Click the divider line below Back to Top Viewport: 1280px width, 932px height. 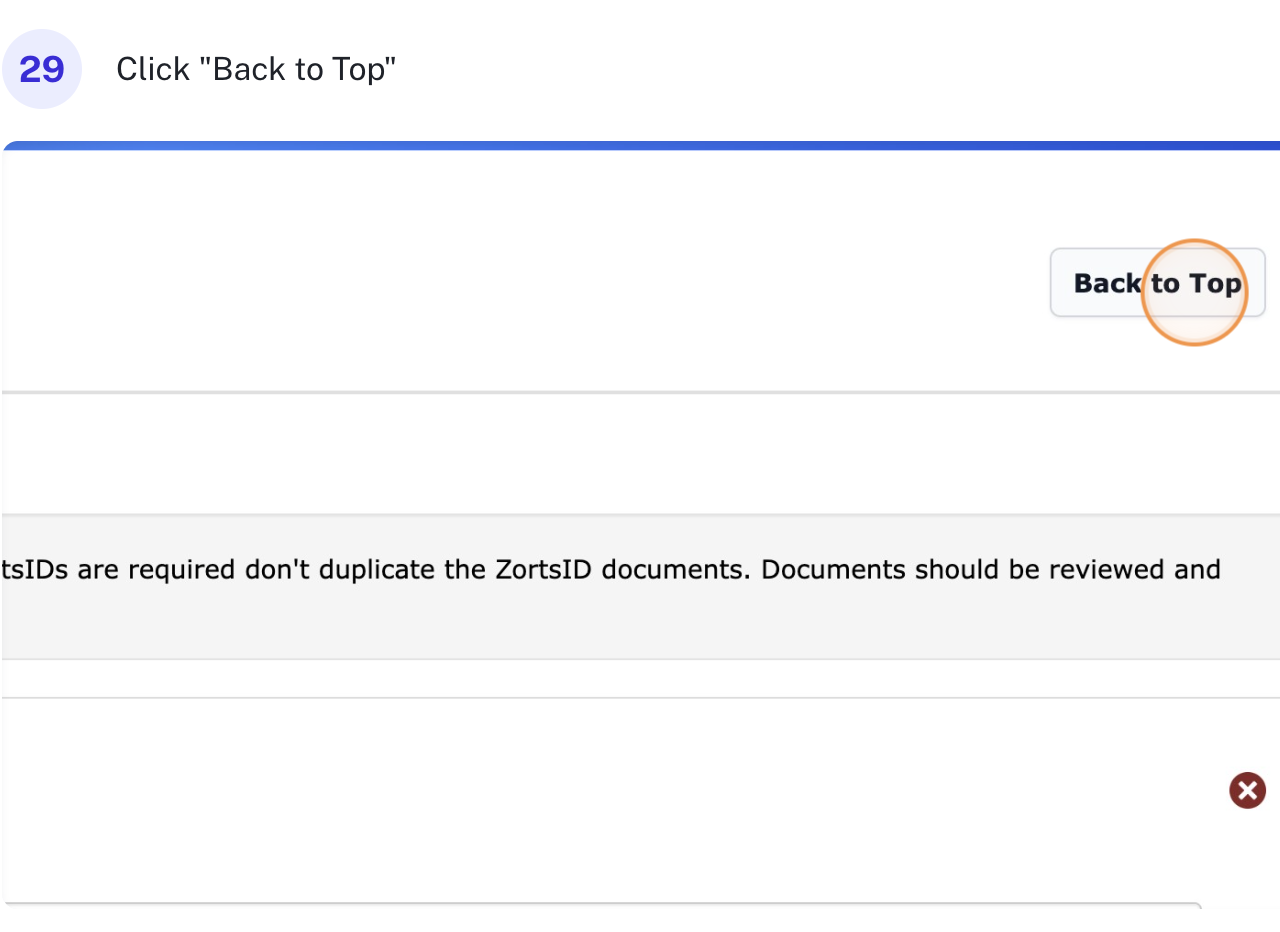coord(640,392)
